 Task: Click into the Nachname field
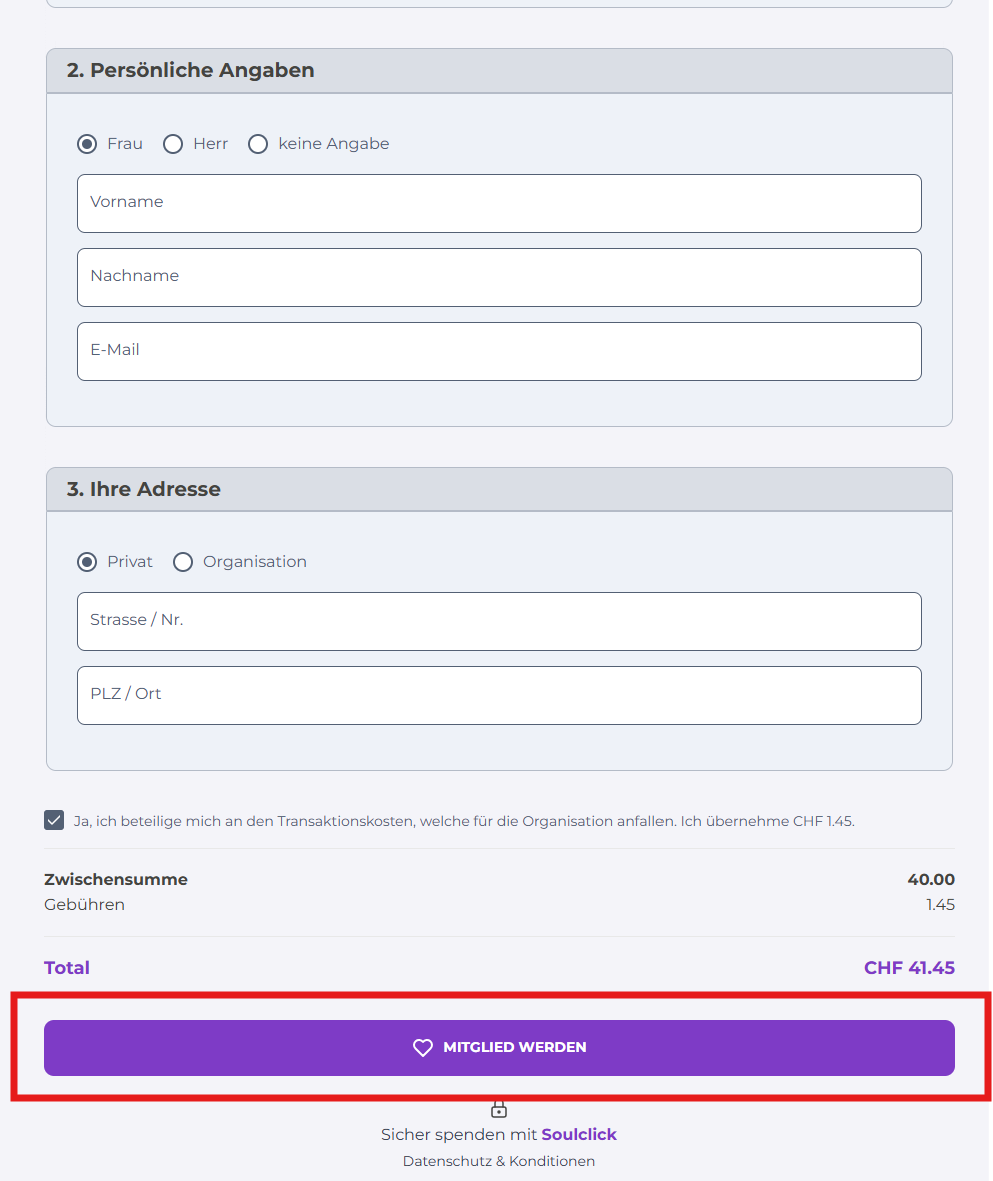tap(499, 277)
